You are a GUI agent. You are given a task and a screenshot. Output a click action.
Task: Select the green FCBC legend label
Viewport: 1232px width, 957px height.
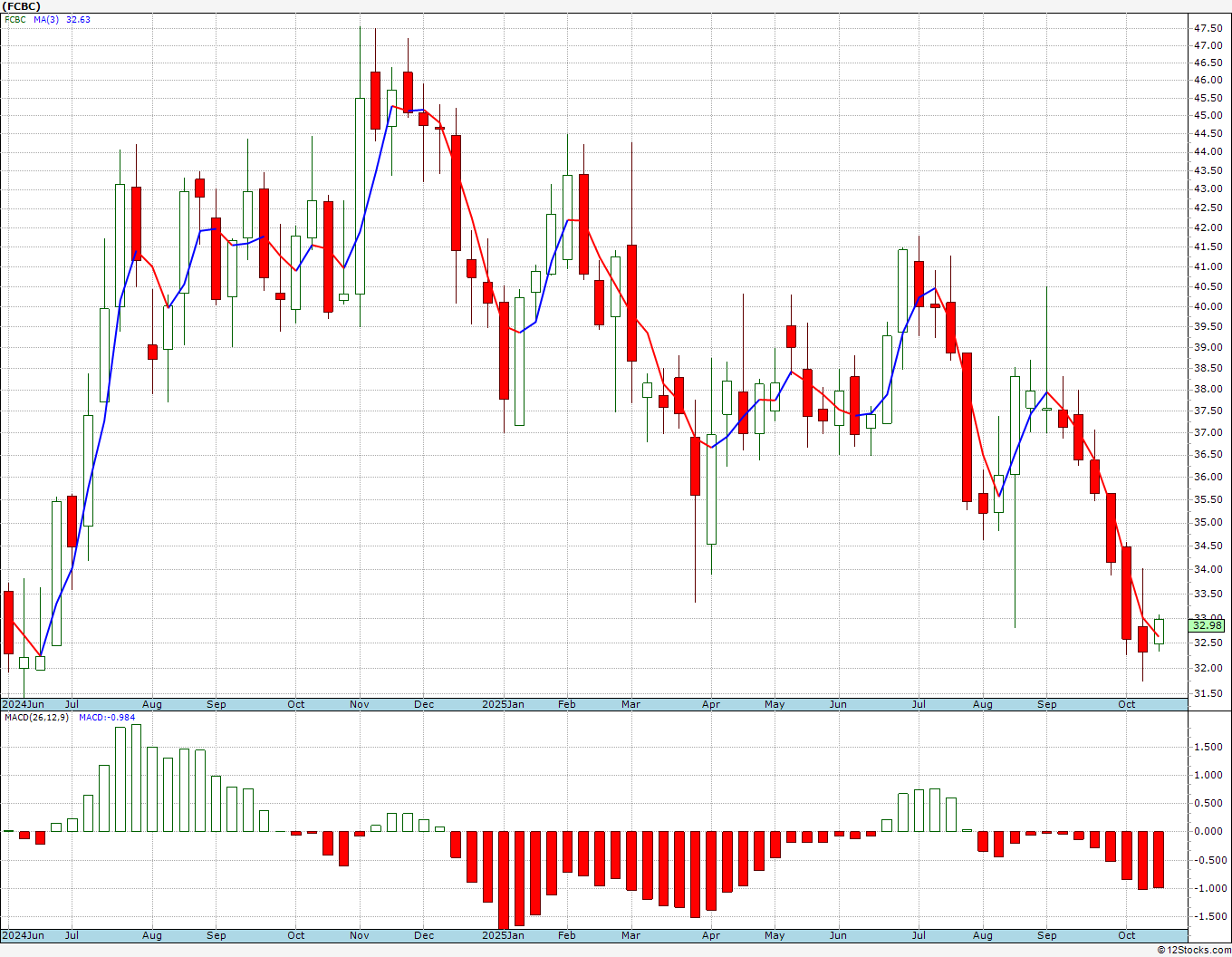click(x=15, y=20)
